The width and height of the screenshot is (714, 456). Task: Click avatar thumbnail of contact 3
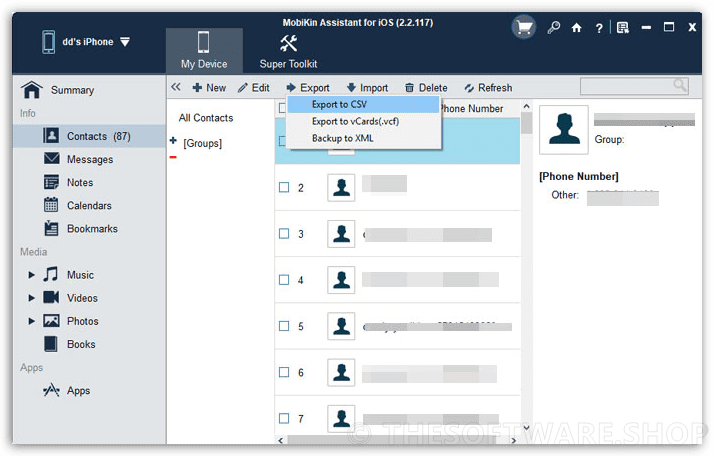pyautogui.click(x=341, y=234)
